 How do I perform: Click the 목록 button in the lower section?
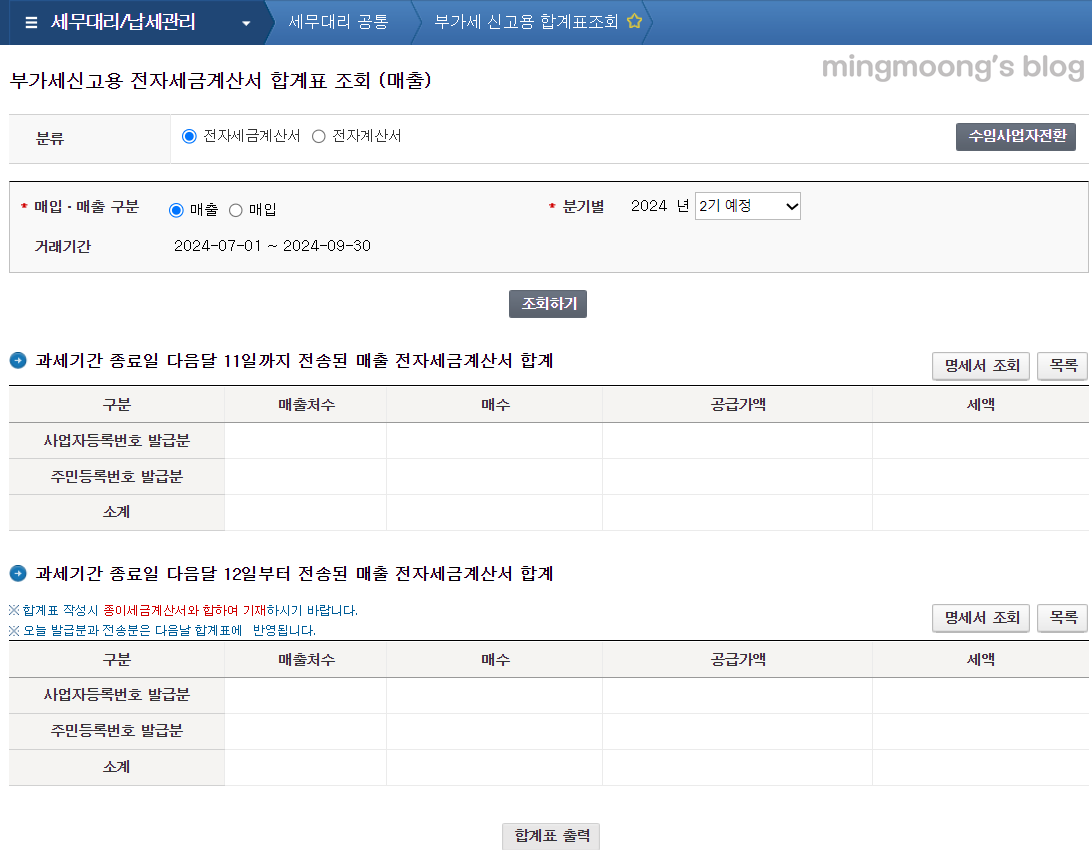click(1062, 618)
